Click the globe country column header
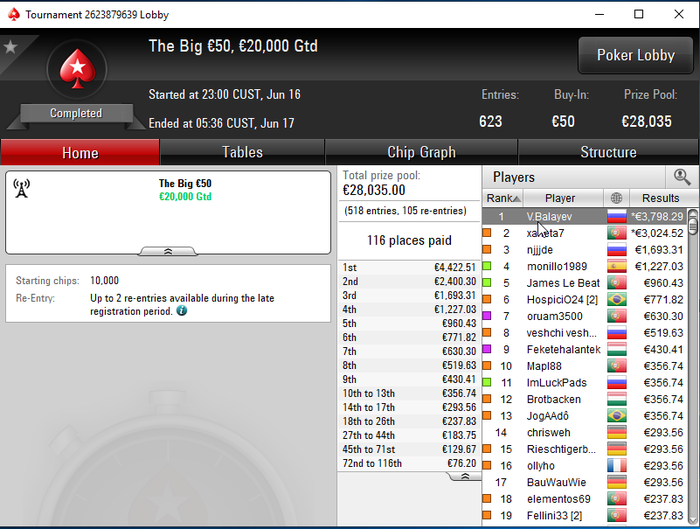 tap(617, 198)
